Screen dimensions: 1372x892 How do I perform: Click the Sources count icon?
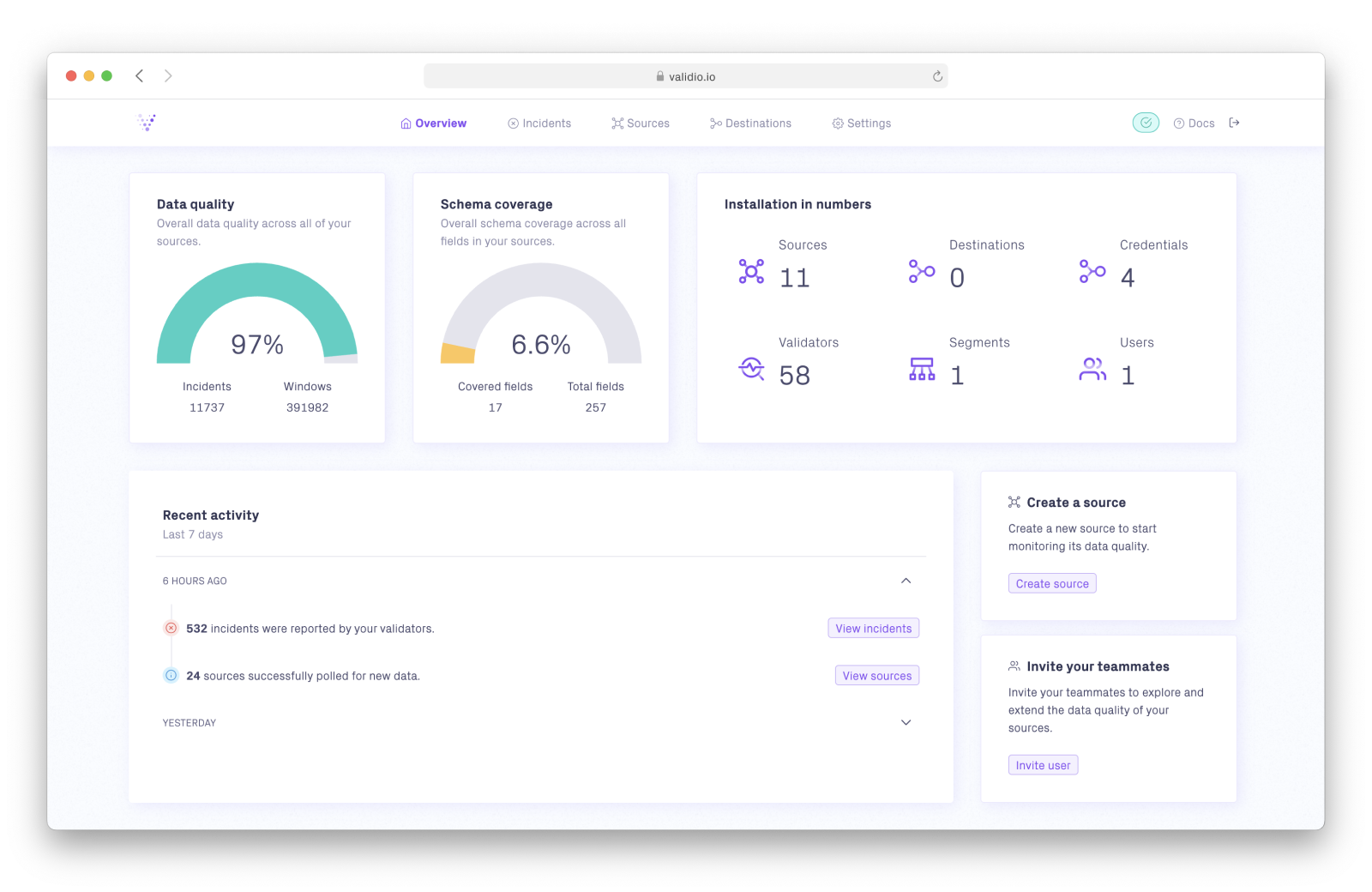click(751, 272)
